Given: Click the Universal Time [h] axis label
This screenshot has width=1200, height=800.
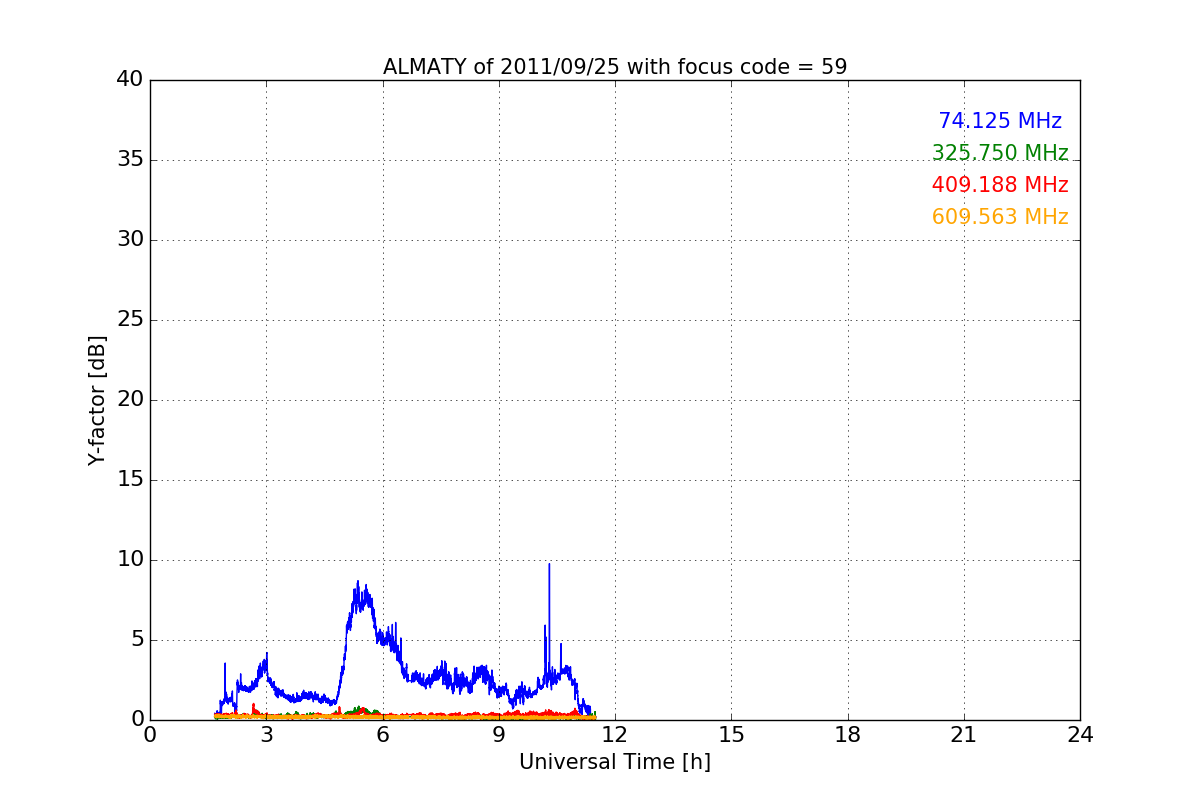Looking at the screenshot, I should [615, 762].
